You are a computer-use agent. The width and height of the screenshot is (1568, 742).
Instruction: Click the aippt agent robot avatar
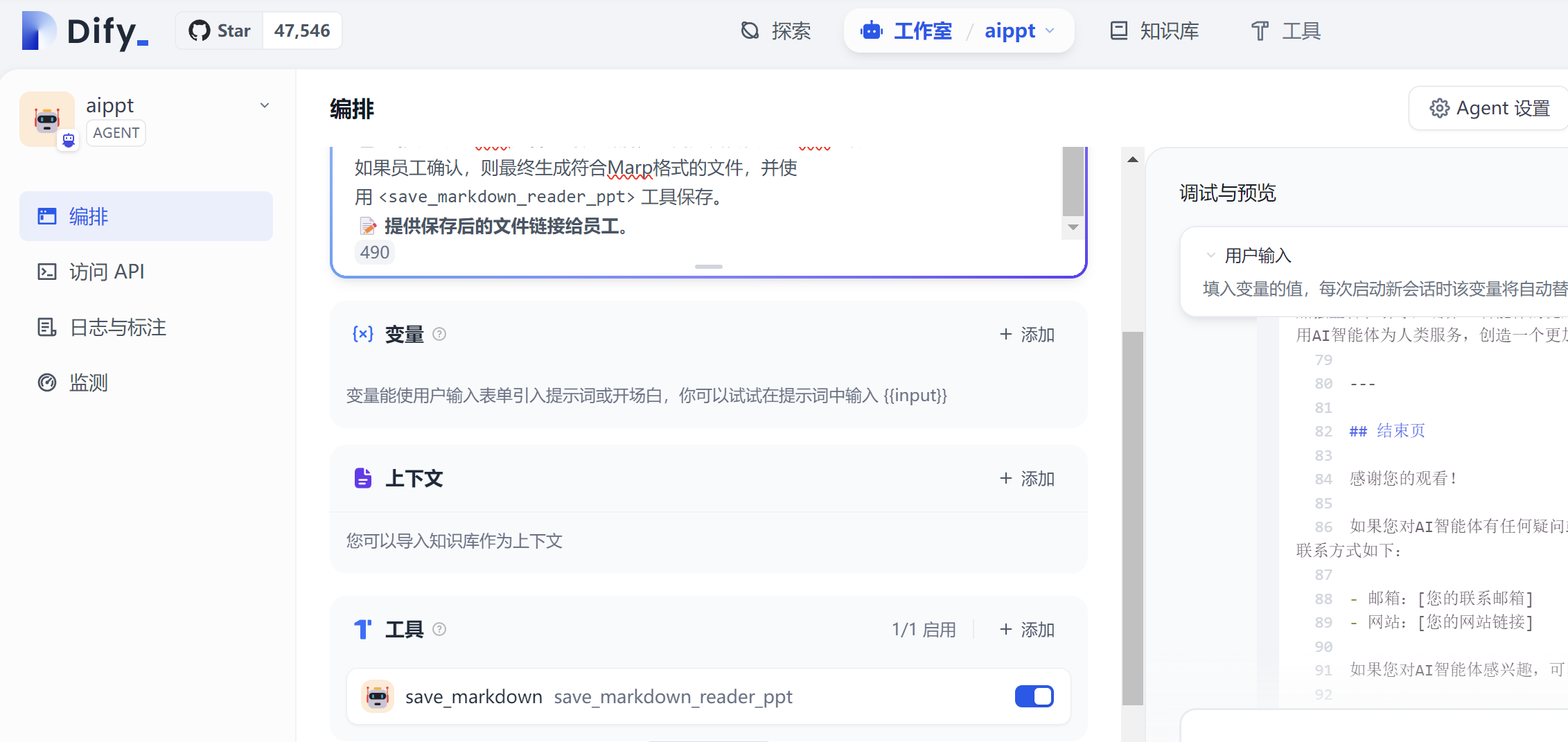point(47,118)
